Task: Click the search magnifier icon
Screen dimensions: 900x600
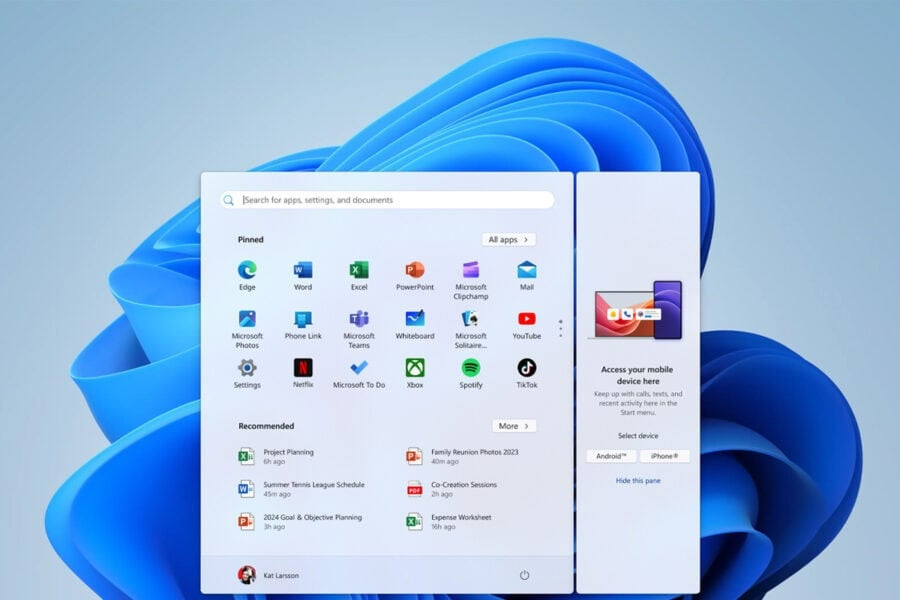Action: click(x=228, y=200)
